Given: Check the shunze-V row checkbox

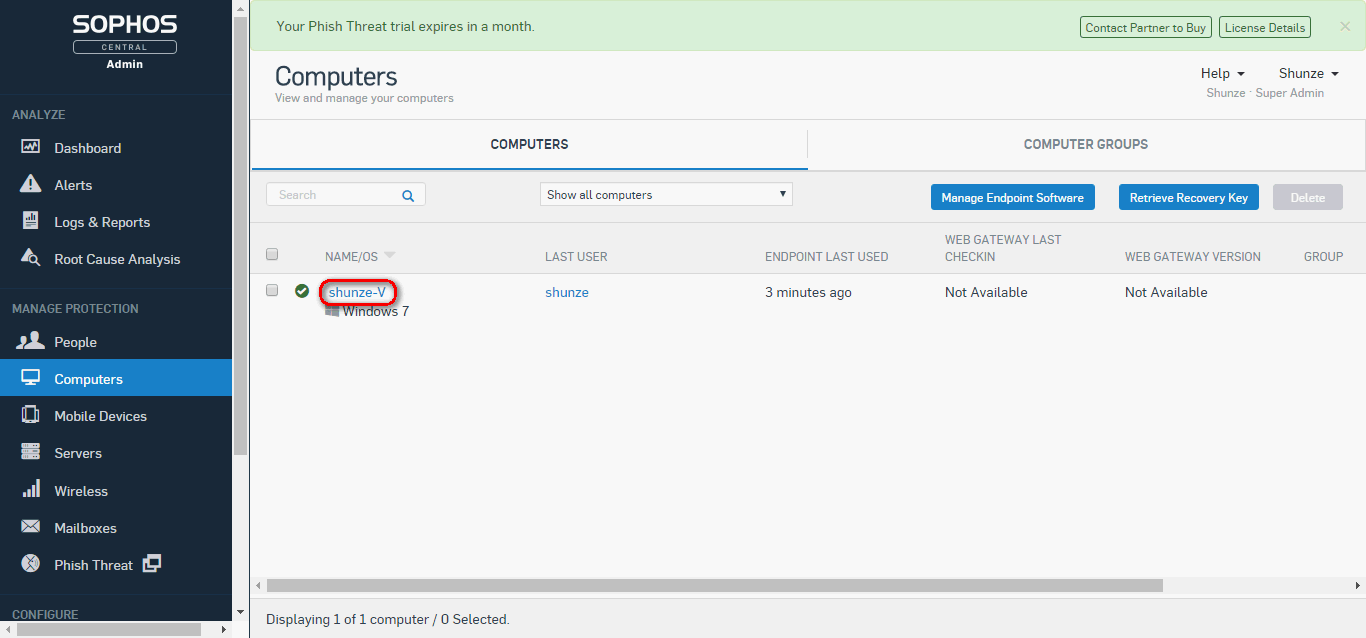Looking at the screenshot, I should coord(272,290).
